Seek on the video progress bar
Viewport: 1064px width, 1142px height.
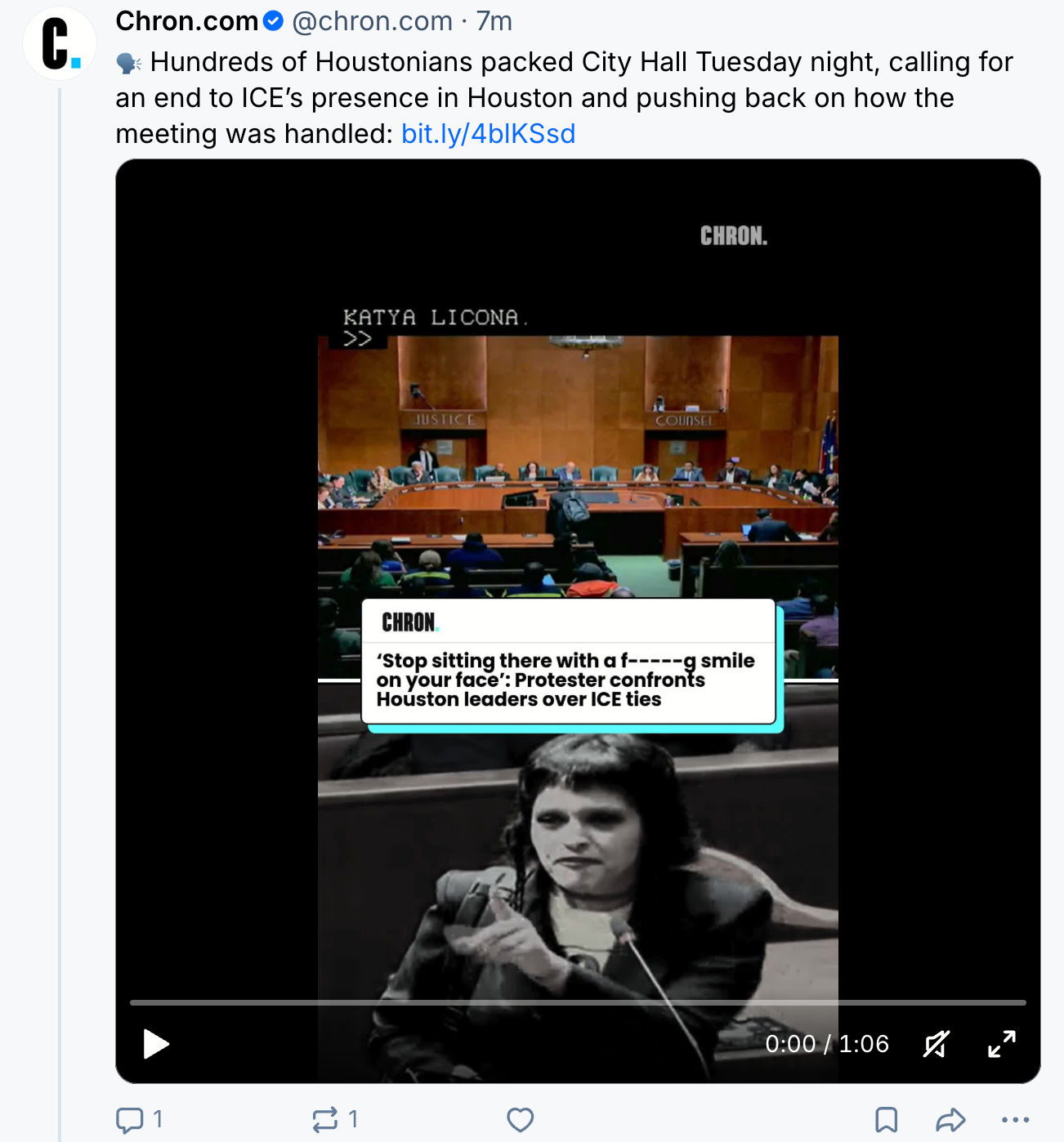578,1002
